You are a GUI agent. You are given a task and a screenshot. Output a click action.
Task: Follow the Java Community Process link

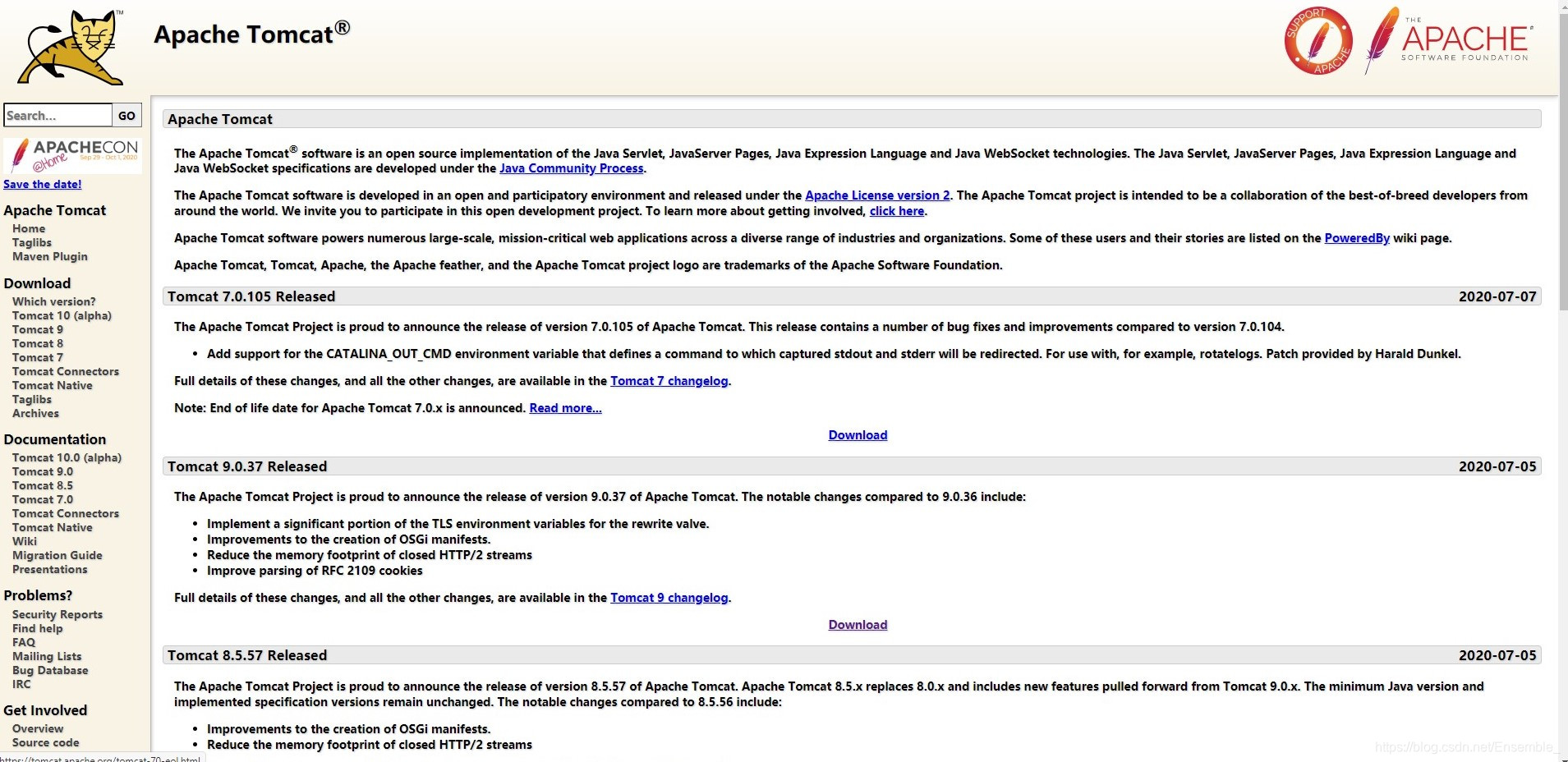pos(572,168)
